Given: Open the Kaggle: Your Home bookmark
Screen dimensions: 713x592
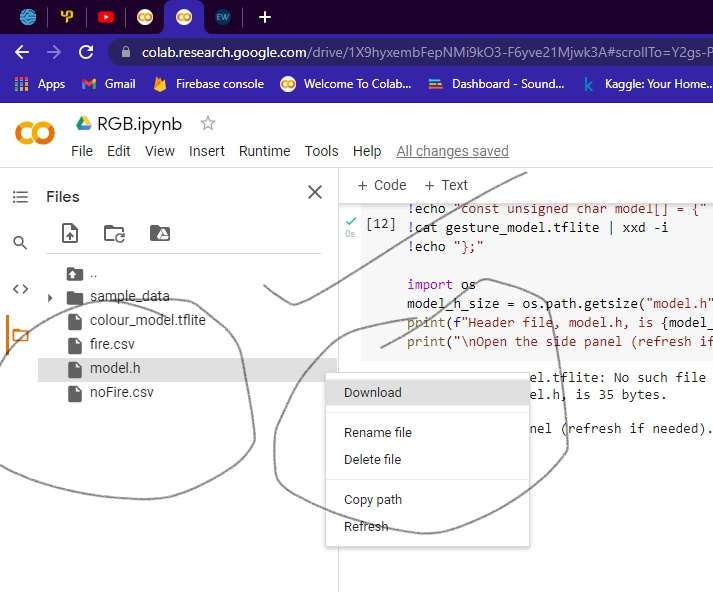Looking at the screenshot, I should pyautogui.click(x=648, y=84).
